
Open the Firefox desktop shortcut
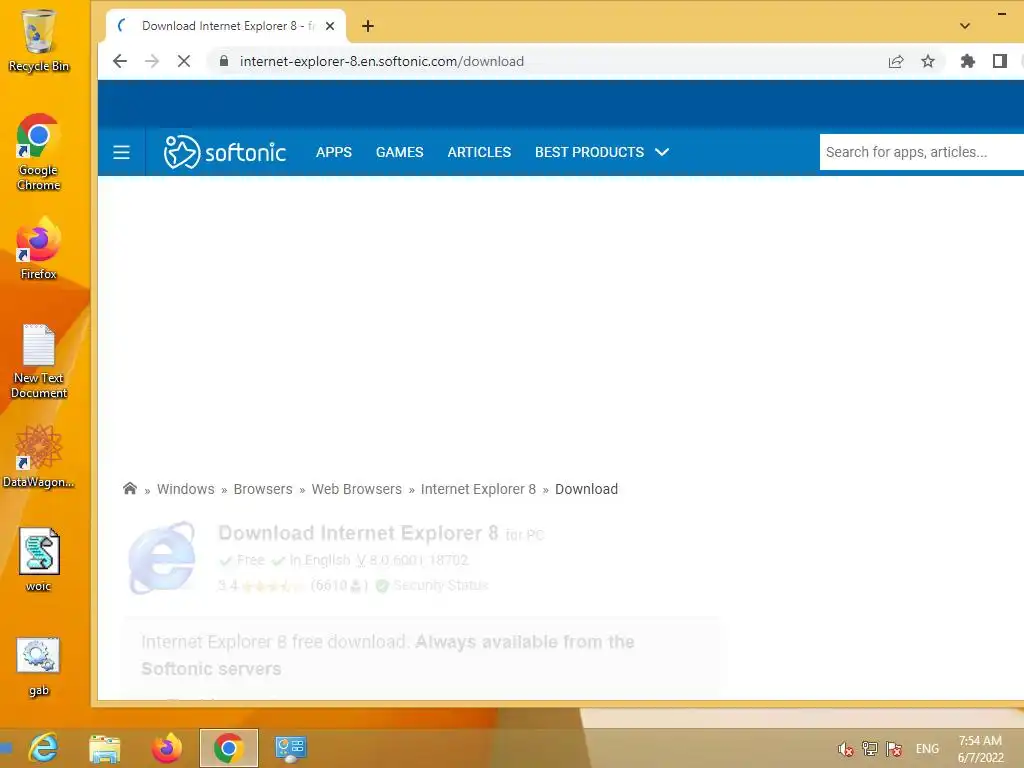point(39,249)
